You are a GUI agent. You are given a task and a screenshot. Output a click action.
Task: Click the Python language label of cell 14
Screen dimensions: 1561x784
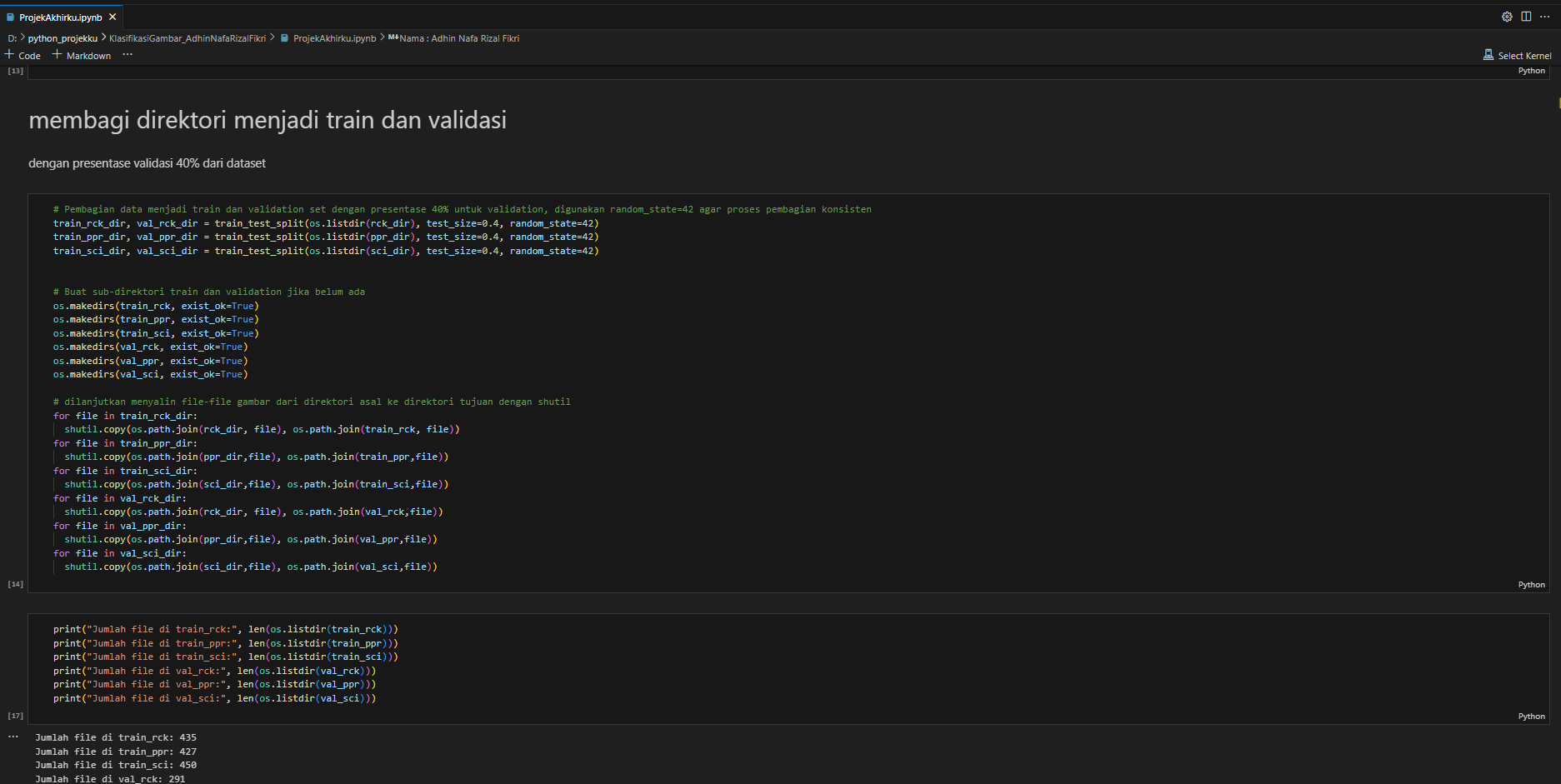1531,585
